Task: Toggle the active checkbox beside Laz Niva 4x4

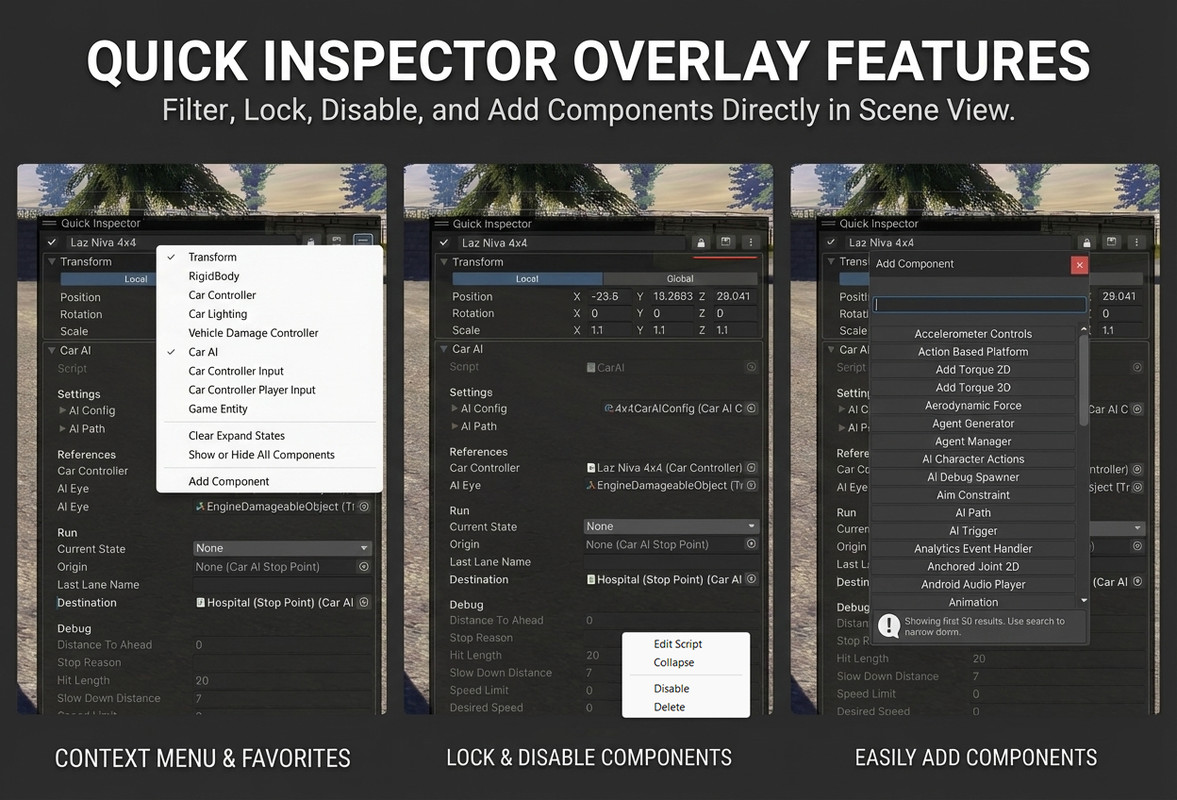Action: tap(443, 242)
